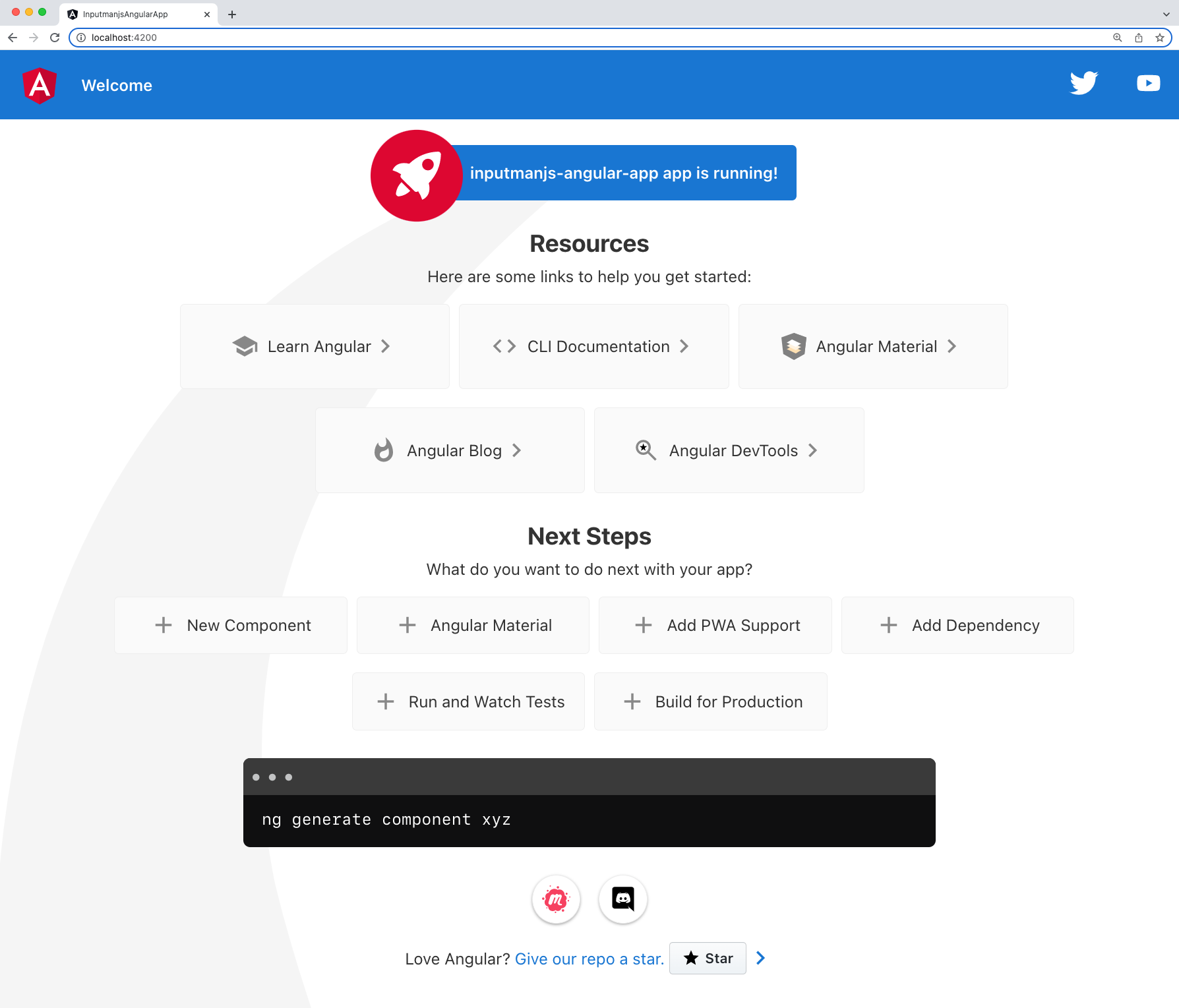Open the tab search dropdown arrow
The width and height of the screenshot is (1179, 1008).
(1166, 14)
